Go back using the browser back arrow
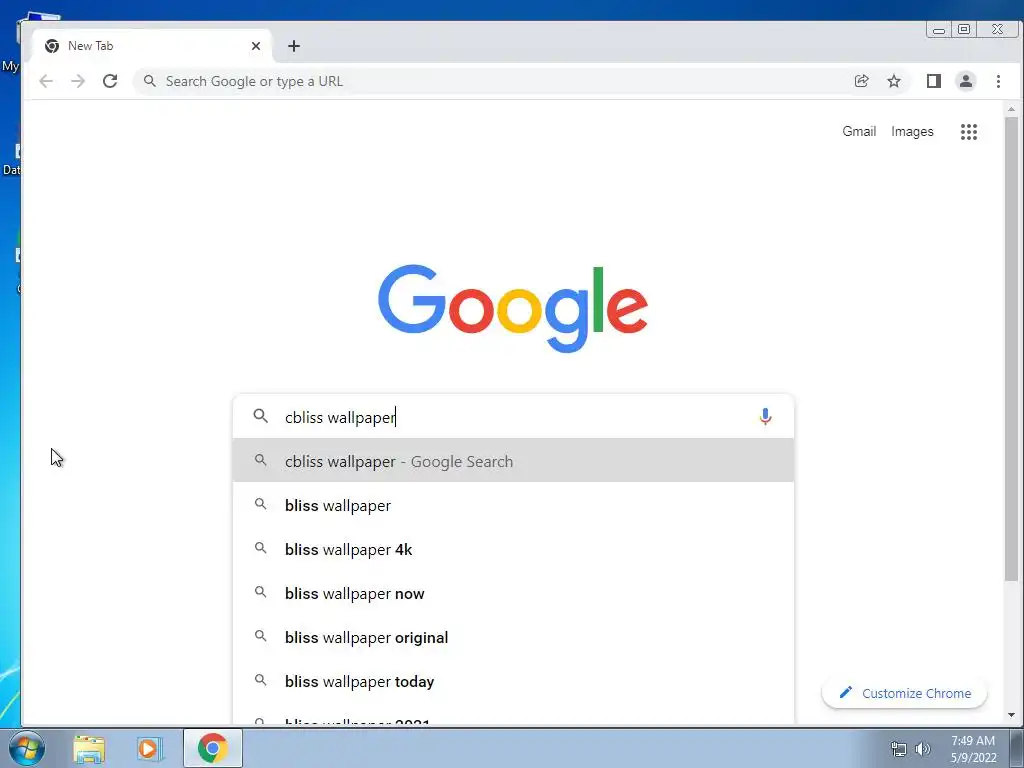Screen dimensions: 1024x768 [46, 81]
